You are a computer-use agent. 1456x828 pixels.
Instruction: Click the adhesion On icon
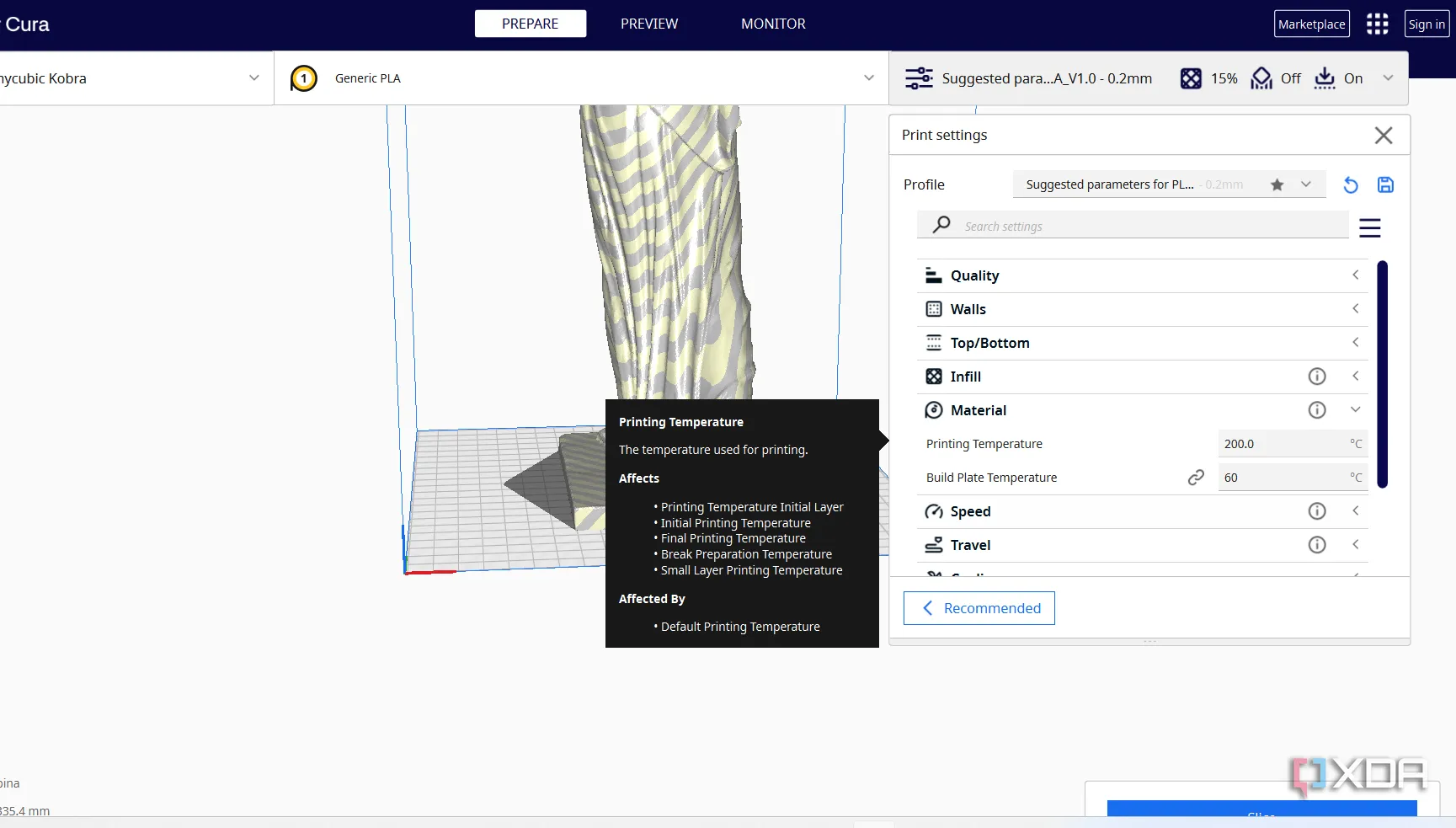point(1325,78)
